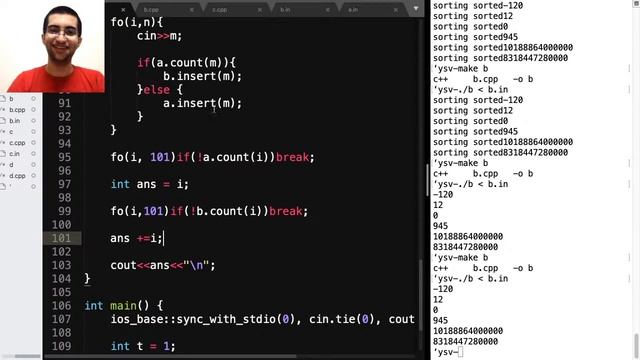Click the file icon next to c.in
The height and width of the screenshot is (360, 640).
pyautogui.click(x=3, y=154)
